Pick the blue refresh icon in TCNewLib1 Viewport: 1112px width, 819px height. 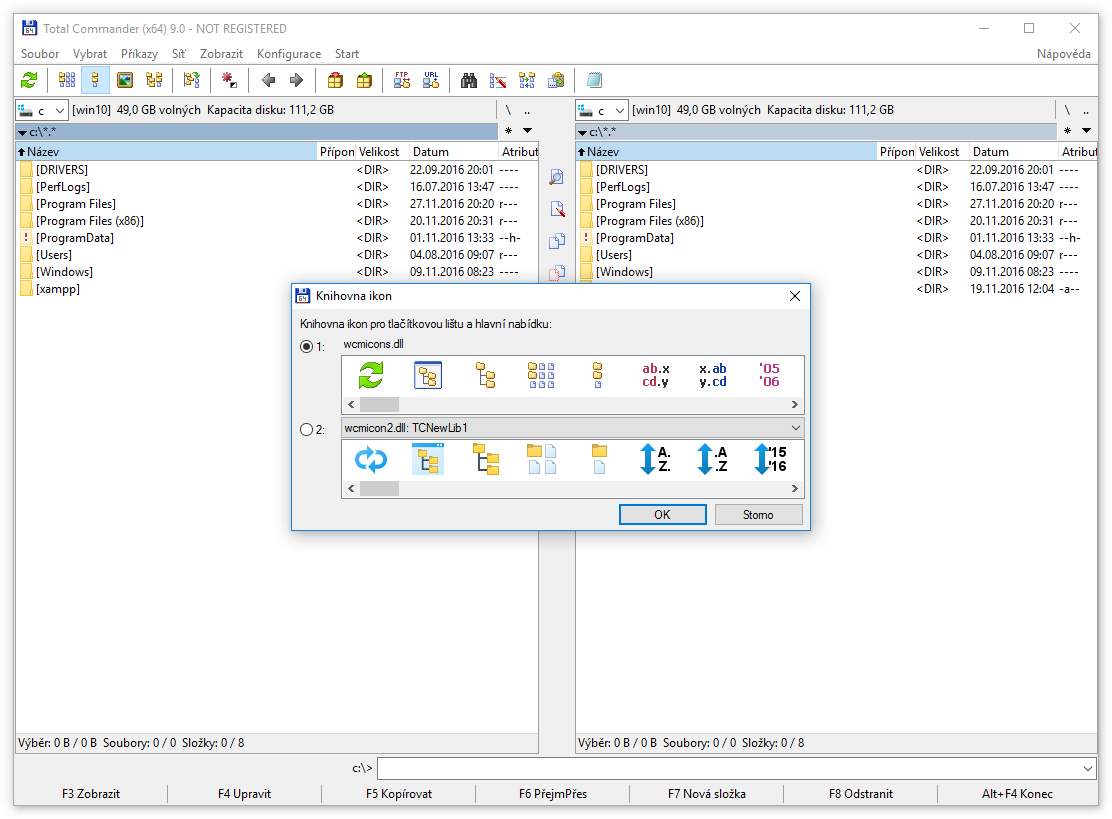371,459
